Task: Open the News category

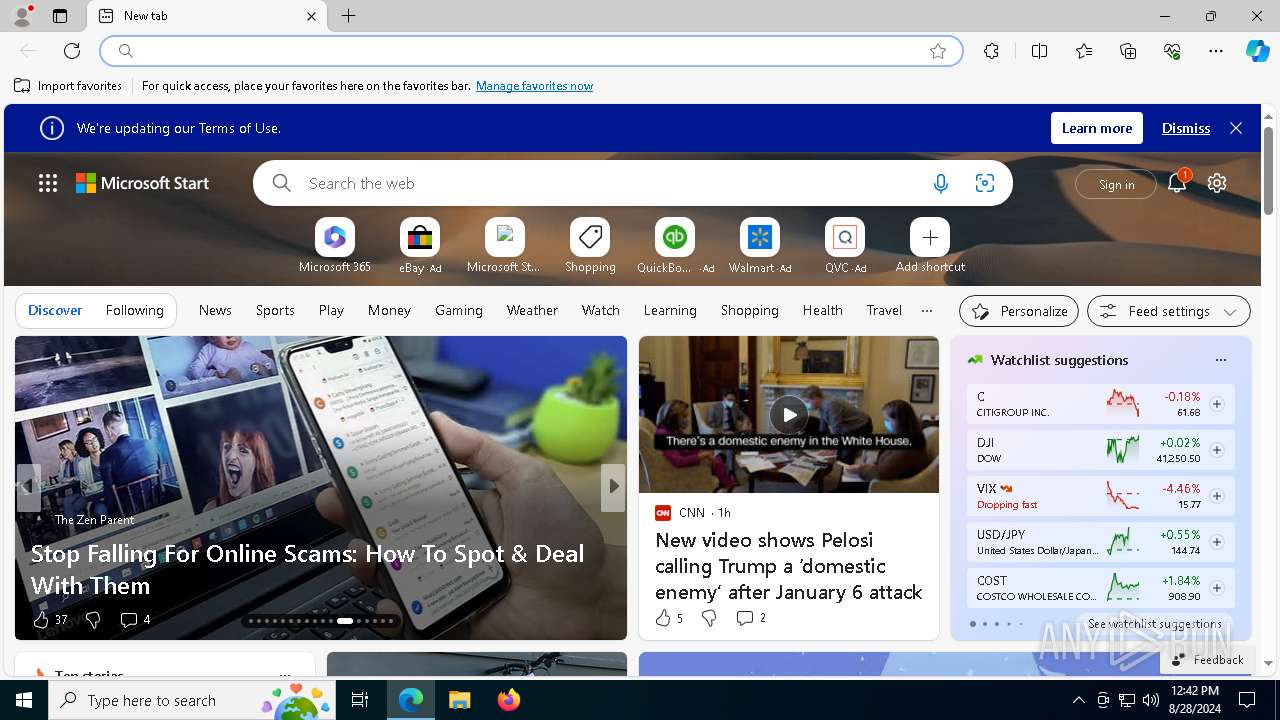Action: point(215,310)
